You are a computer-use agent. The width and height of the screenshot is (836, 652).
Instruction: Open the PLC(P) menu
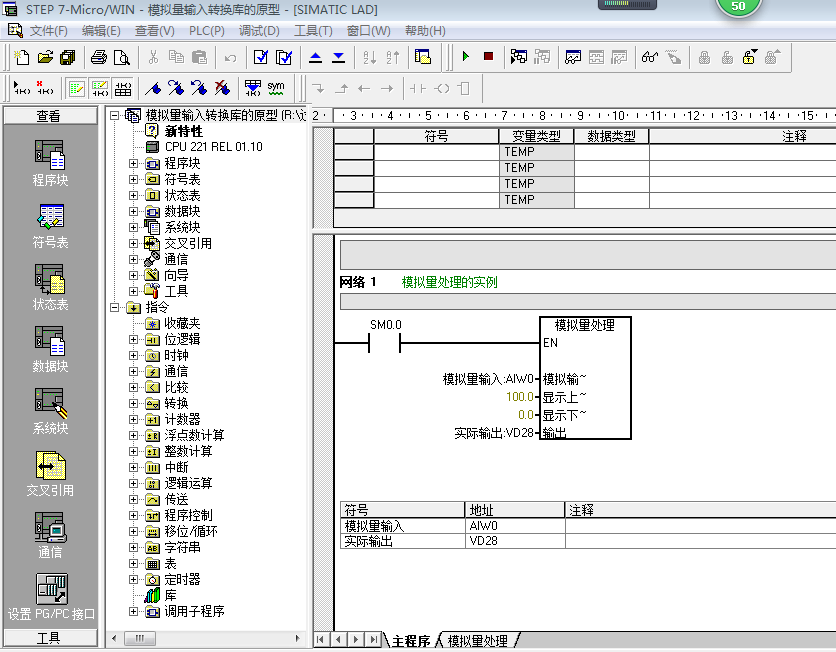point(206,31)
